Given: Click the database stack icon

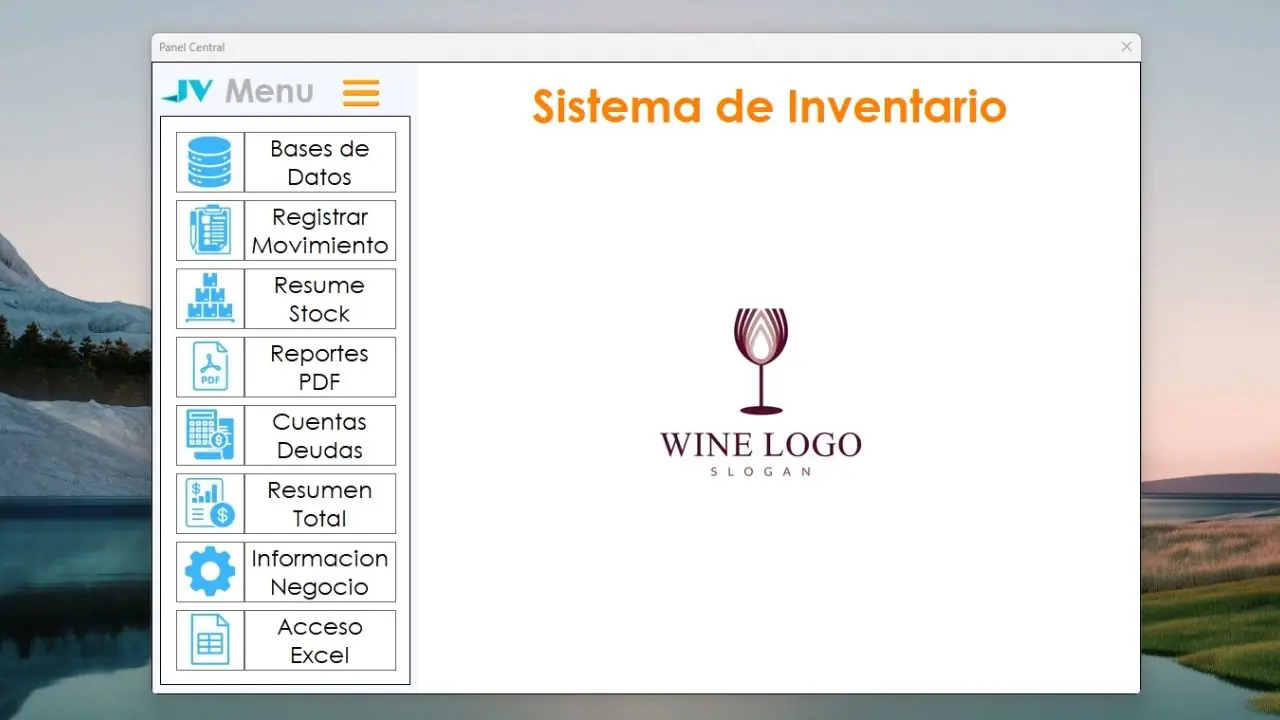Looking at the screenshot, I should pyautogui.click(x=210, y=162).
